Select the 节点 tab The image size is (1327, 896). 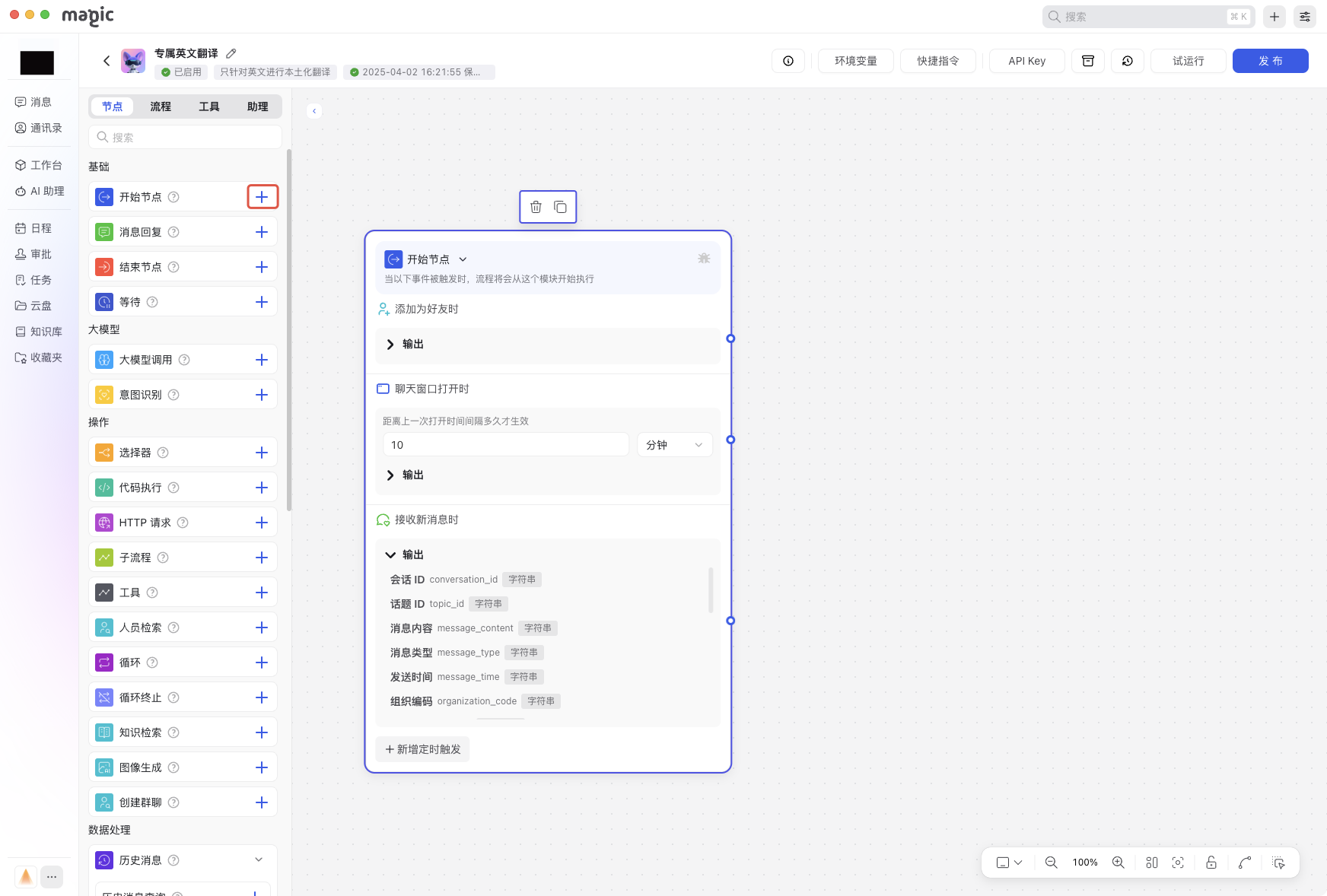pos(113,106)
